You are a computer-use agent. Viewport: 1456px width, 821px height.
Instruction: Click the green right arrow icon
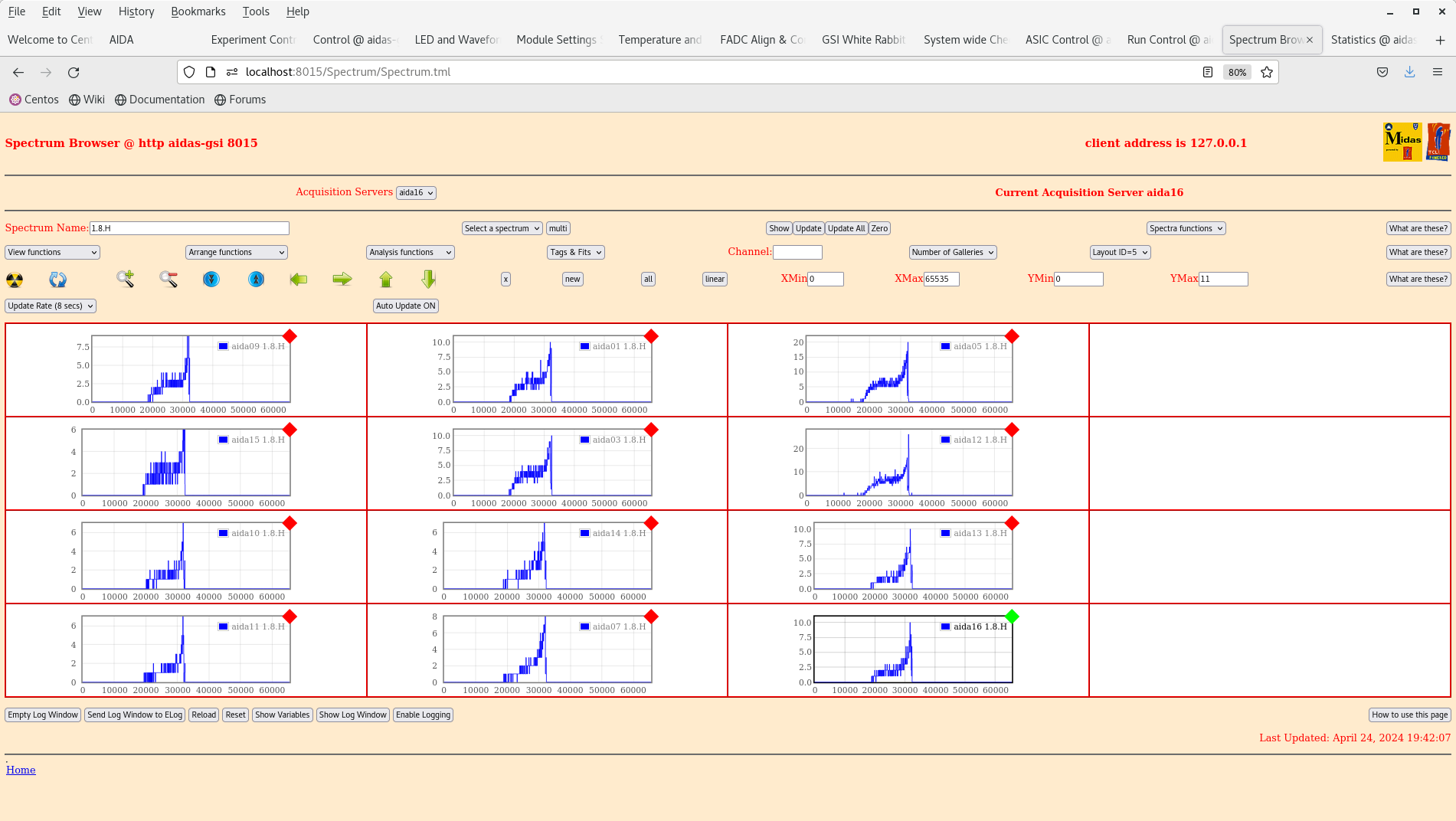(342, 279)
